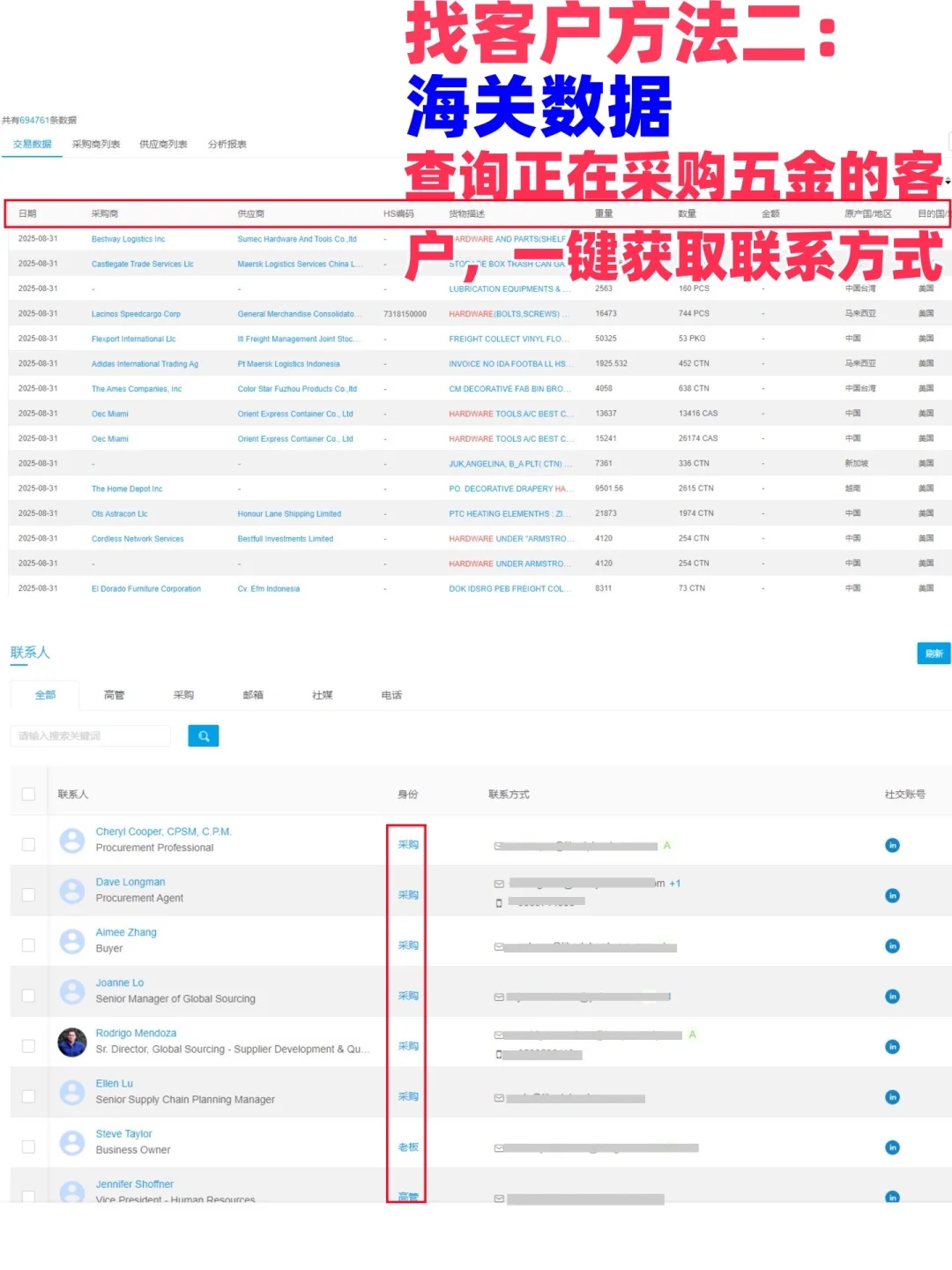Open Jennifer Shoffner's LinkedIn icon
This screenshot has width=952, height=1270.
(x=892, y=1198)
